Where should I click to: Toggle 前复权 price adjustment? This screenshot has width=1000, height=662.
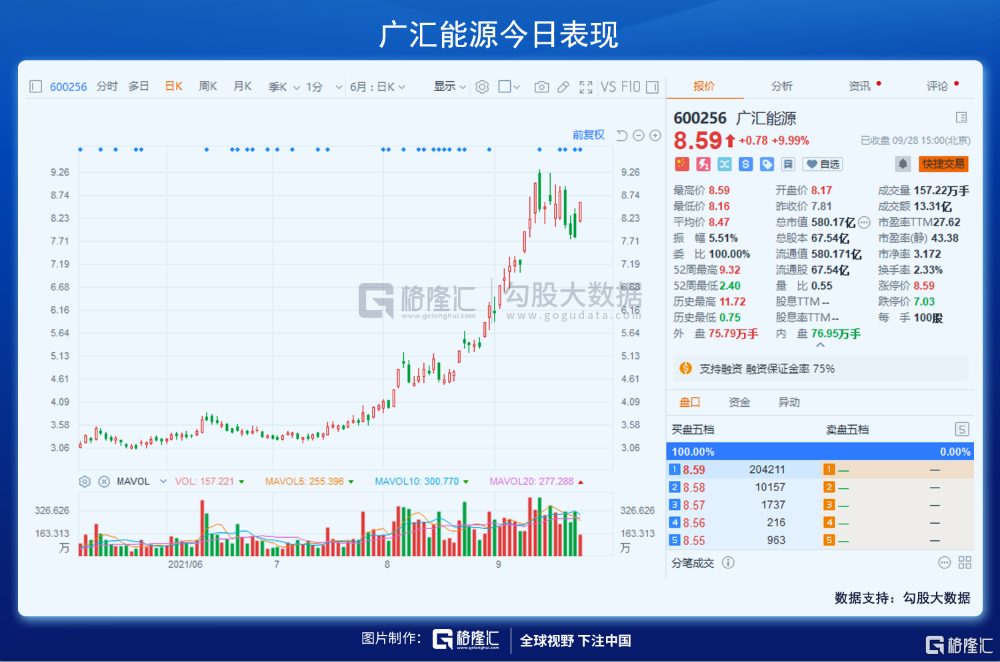click(x=588, y=135)
